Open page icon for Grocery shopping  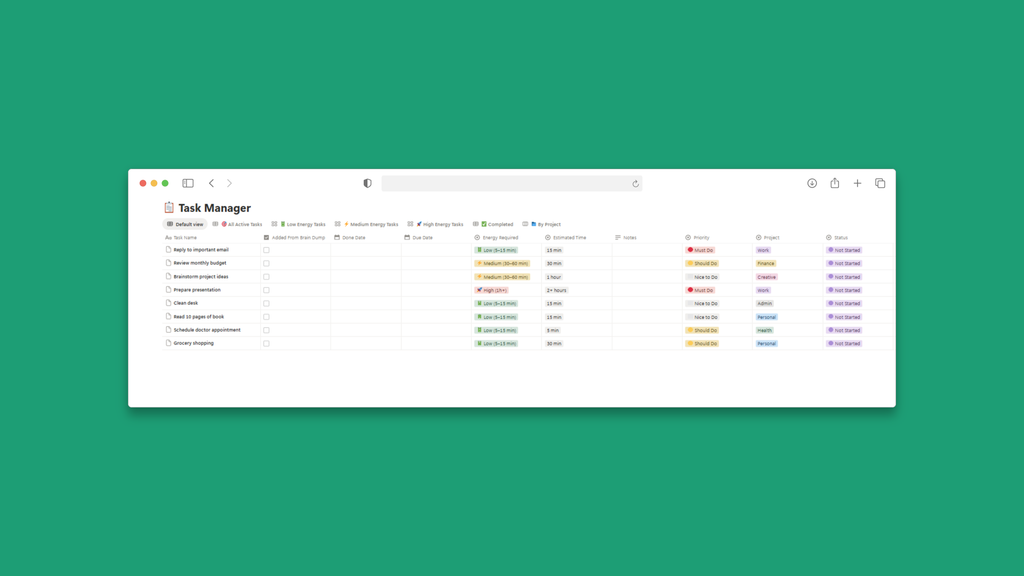click(168, 343)
